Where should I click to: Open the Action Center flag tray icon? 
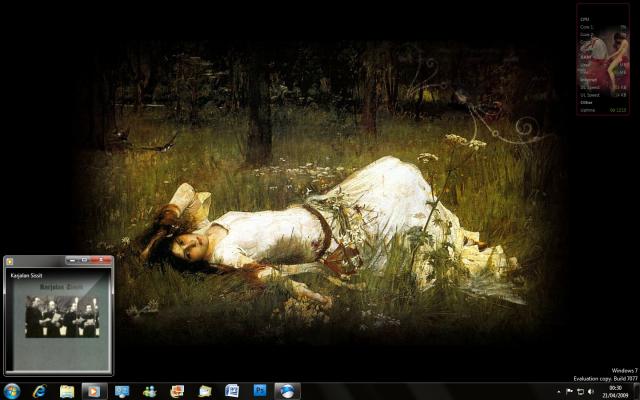coord(569,392)
